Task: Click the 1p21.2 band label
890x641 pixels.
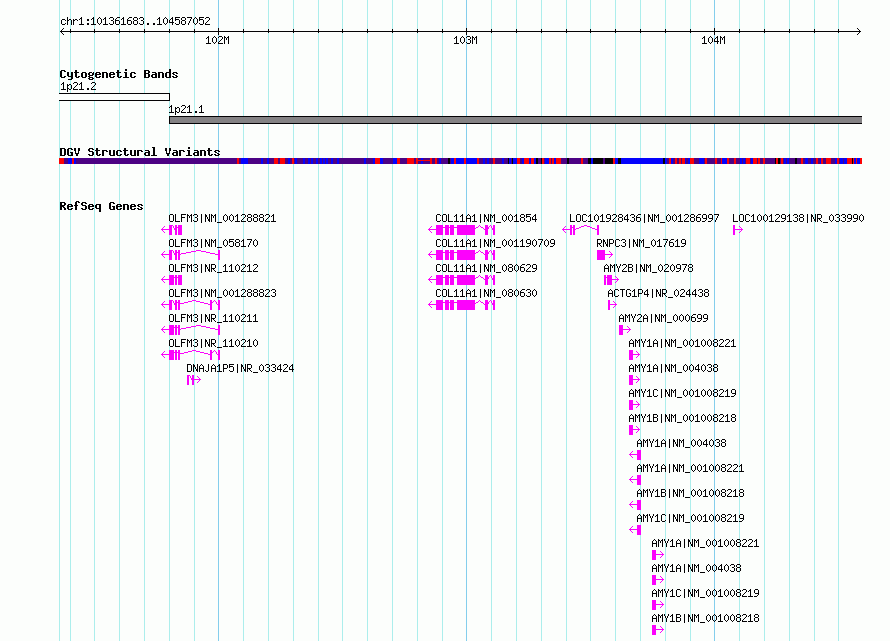Action: point(78,86)
